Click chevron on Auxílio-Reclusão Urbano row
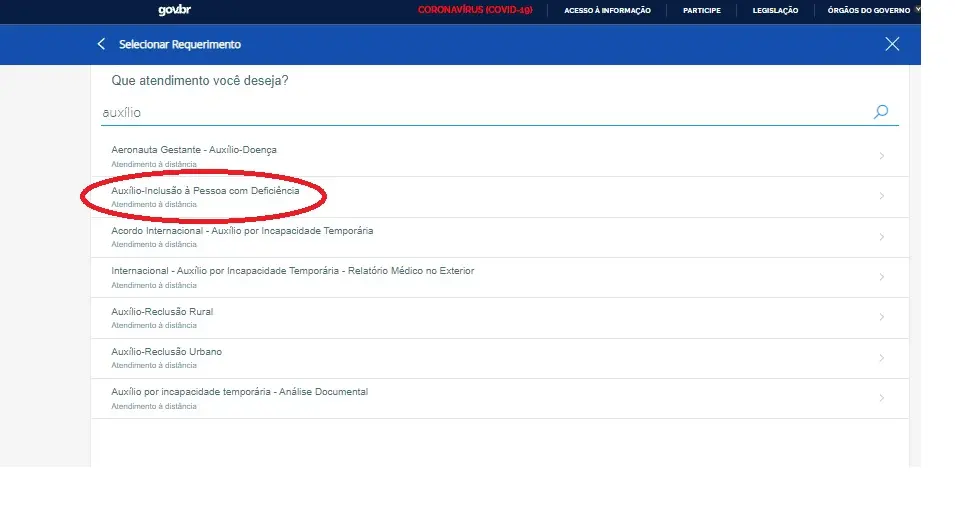Viewport: 955px width, 517px height. 881,358
